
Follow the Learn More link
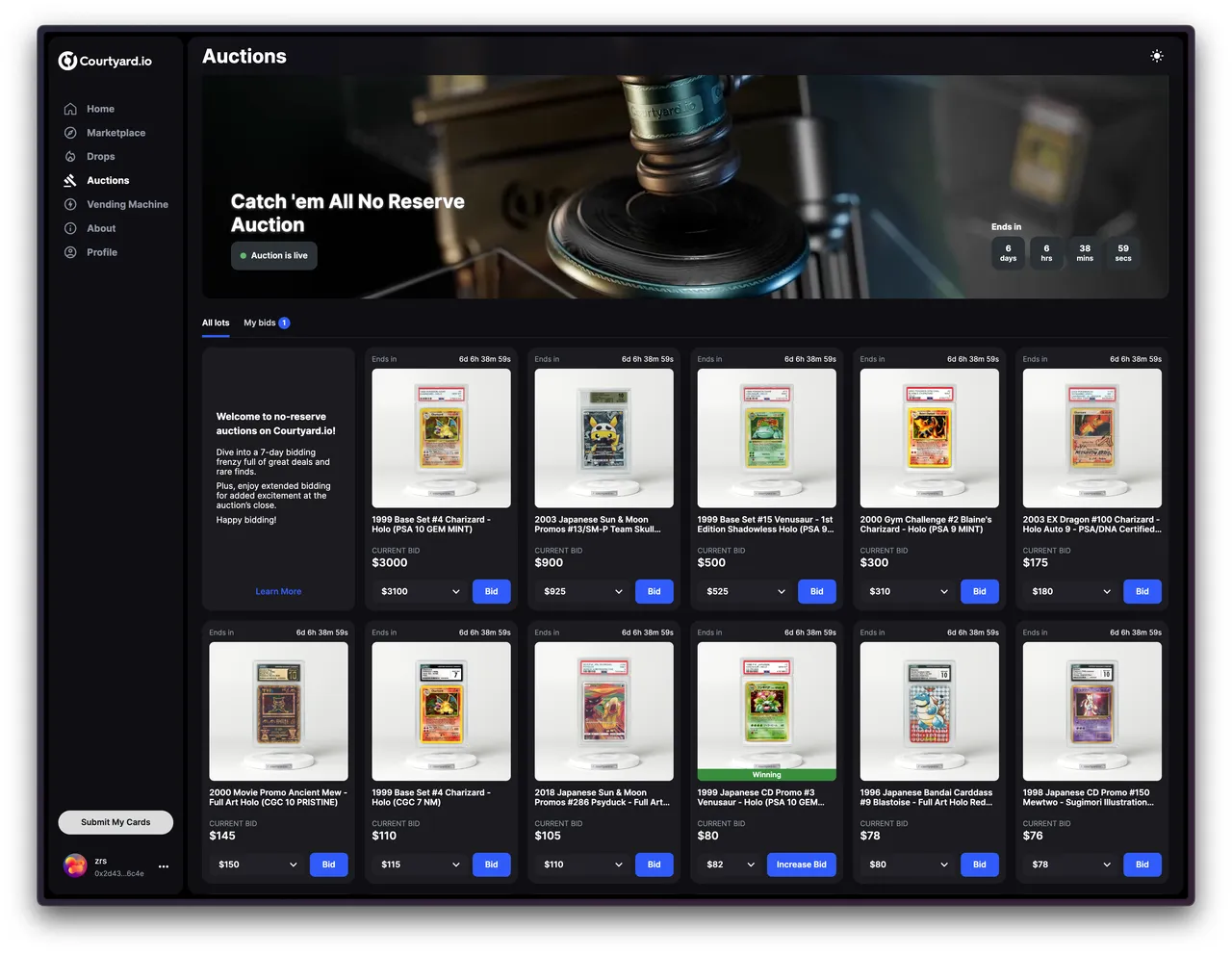[278, 591]
